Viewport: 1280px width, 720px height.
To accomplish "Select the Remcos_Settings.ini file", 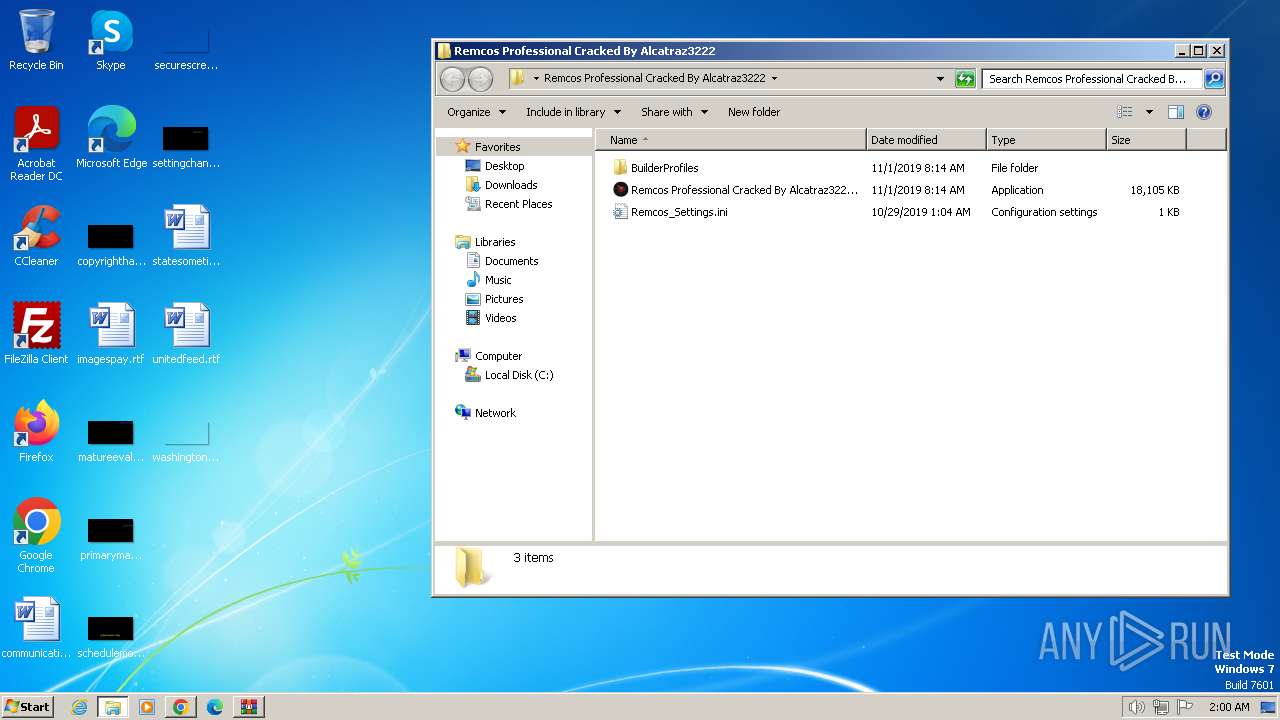I will coord(671,212).
